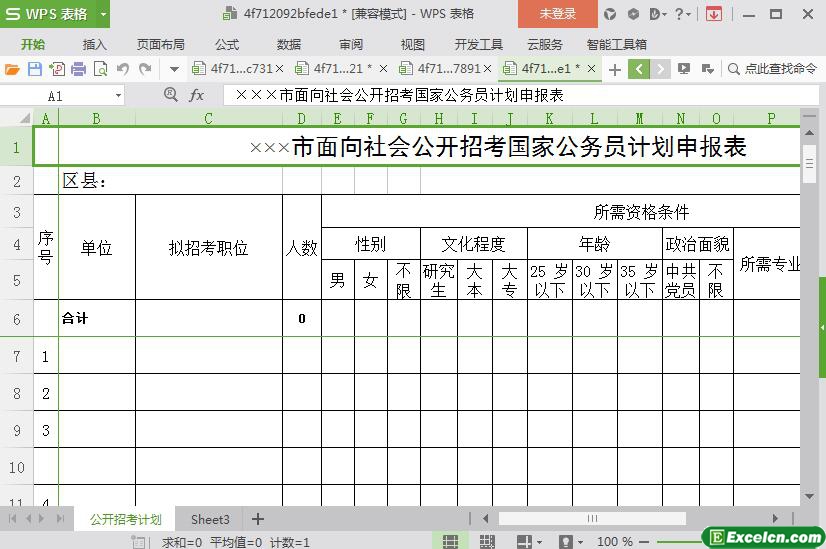Open the 开发工具 ribbon tab
Image resolution: width=826 pixels, height=549 pixels.
[x=478, y=45]
